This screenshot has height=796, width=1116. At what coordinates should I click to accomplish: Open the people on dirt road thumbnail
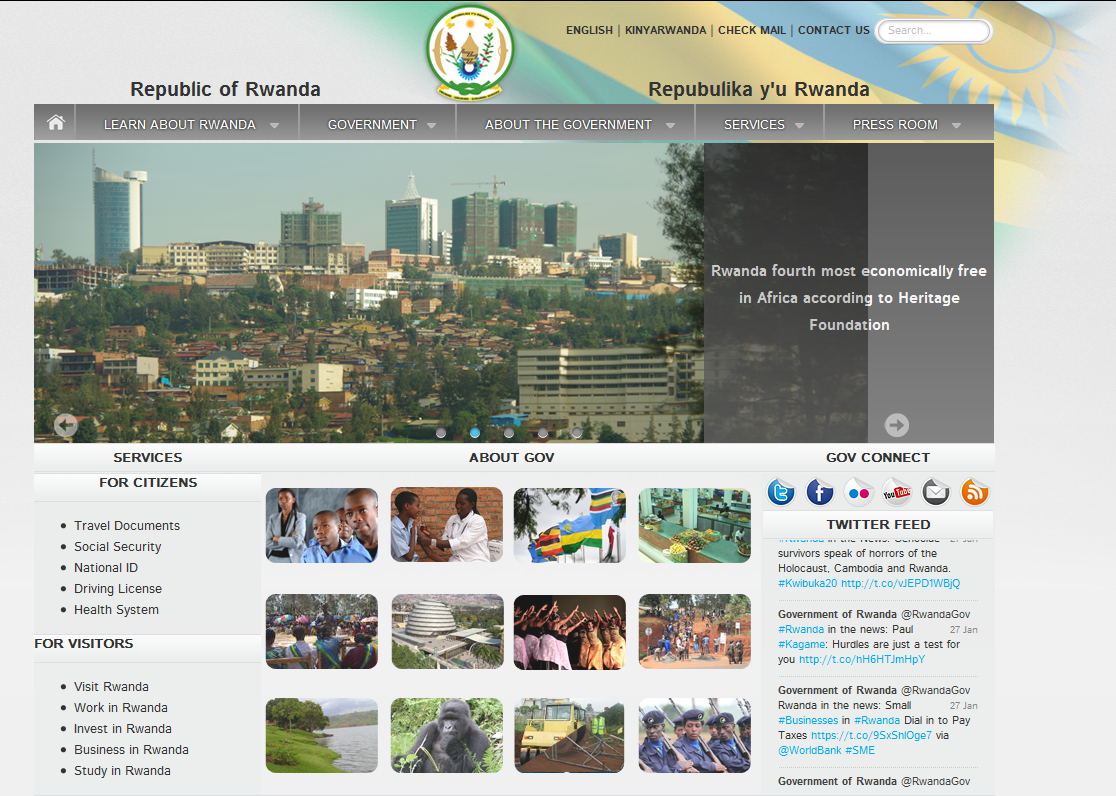pos(695,632)
